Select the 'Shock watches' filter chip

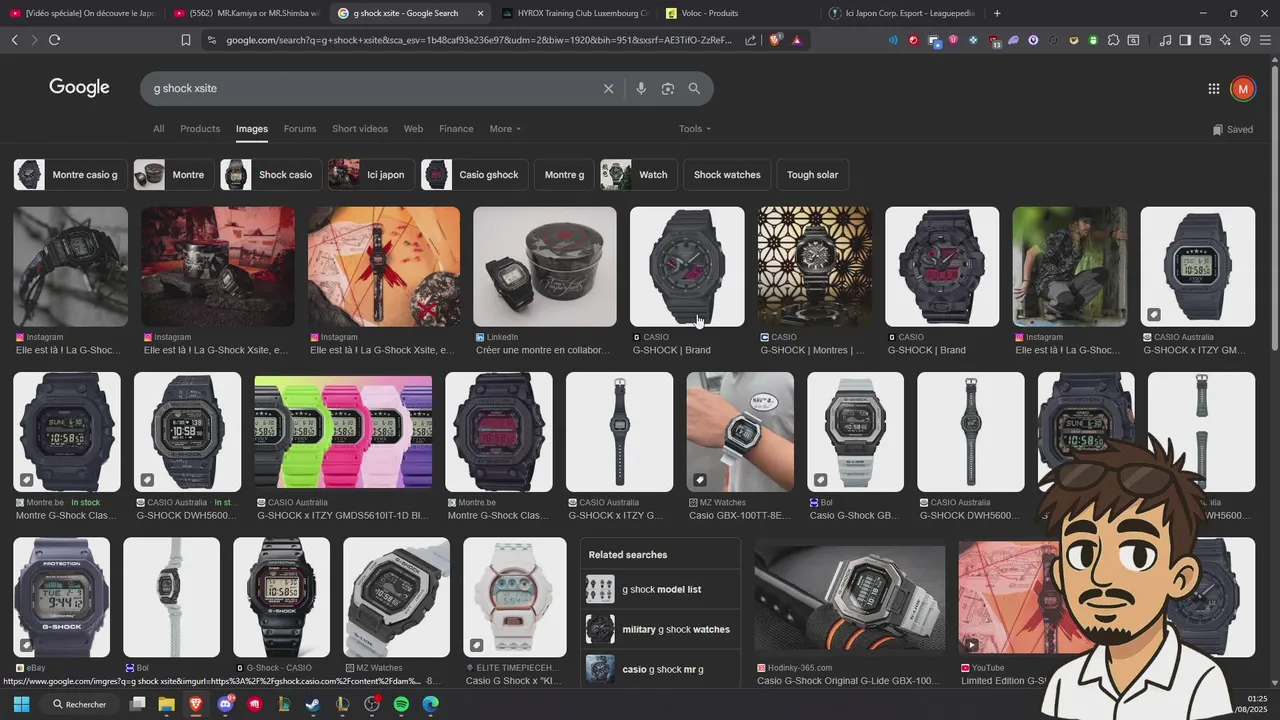727,175
